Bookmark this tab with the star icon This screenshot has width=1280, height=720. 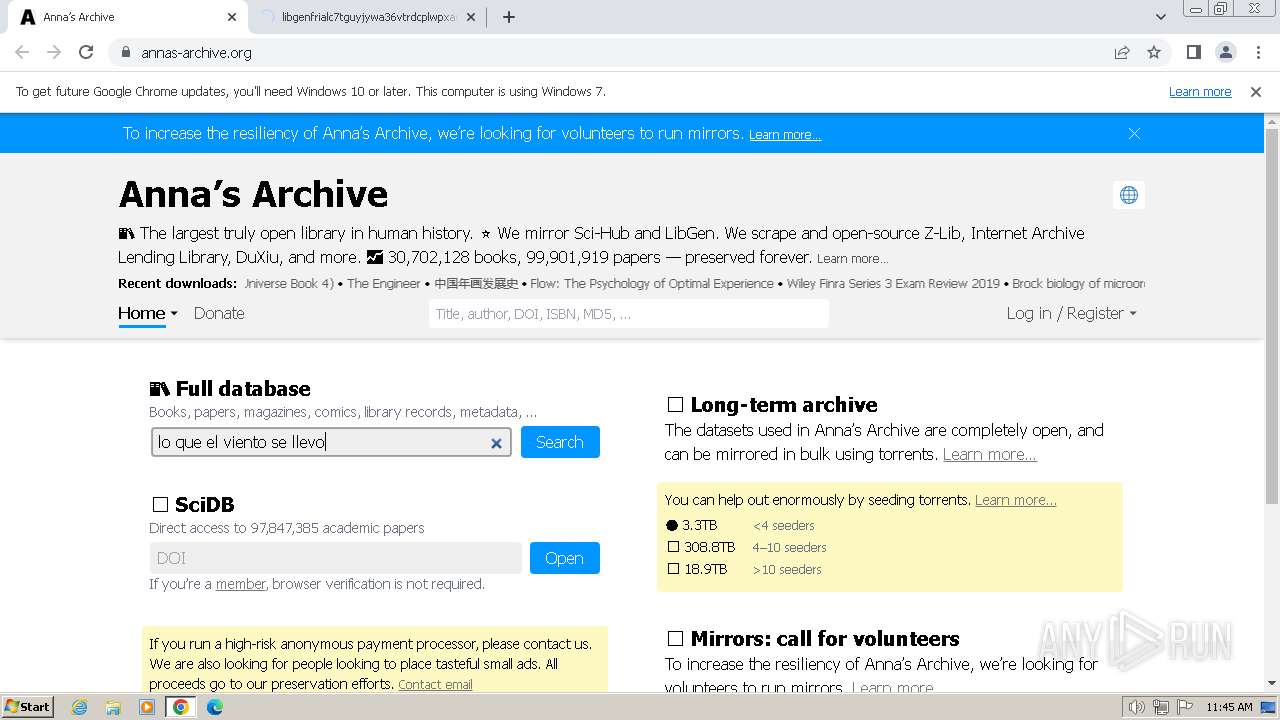pyautogui.click(x=1154, y=52)
